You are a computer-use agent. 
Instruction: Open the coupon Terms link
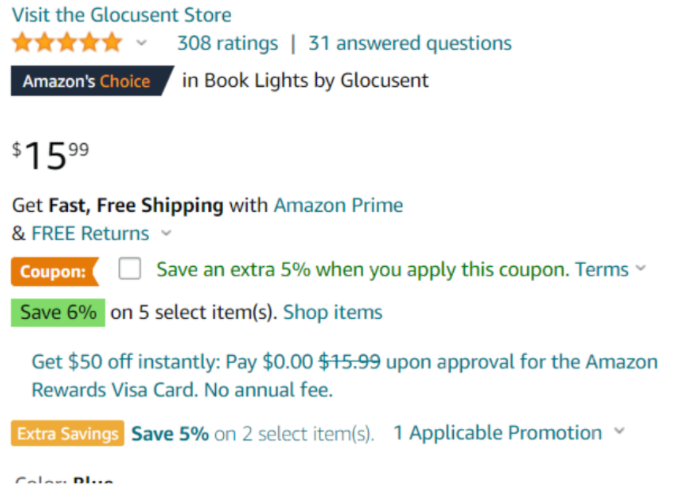(x=601, y=269)
